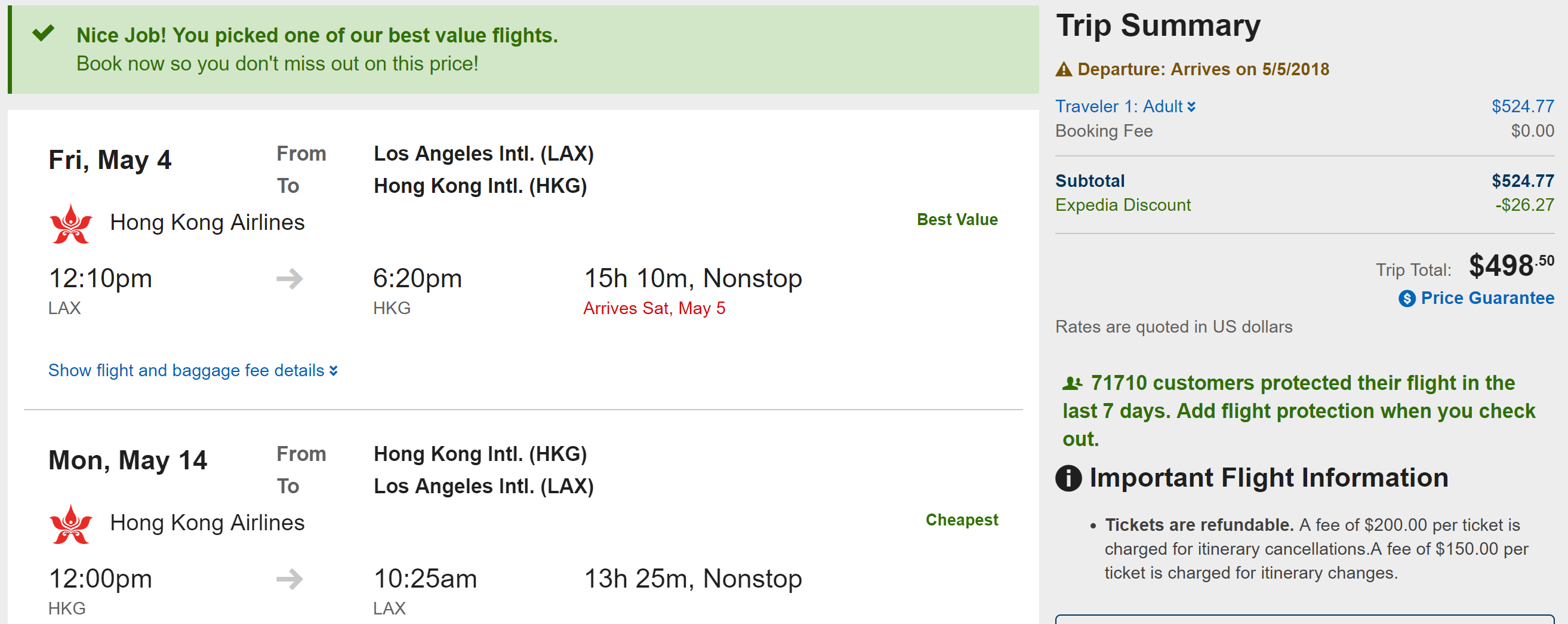Viewport: 1568px width, 624px height.
Task: Click the customers protected people icon
Action: click(1071, 383)
